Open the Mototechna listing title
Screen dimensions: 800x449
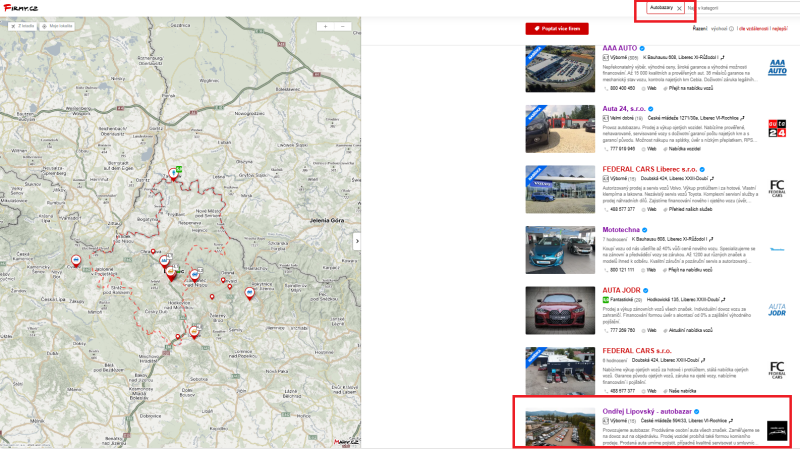pyautogui.click(x=621, y=230)
